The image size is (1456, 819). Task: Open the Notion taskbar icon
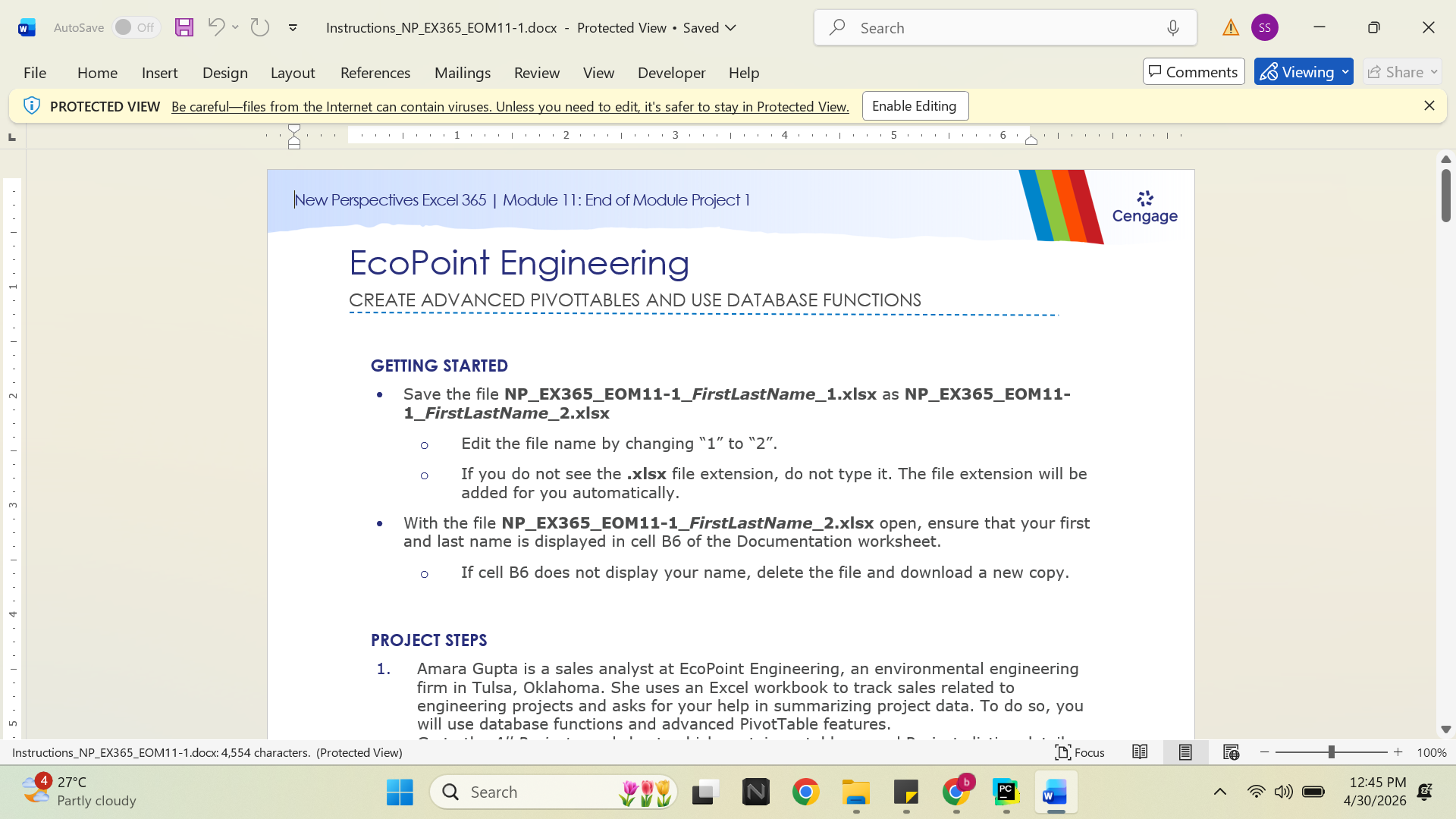point(756,792)
